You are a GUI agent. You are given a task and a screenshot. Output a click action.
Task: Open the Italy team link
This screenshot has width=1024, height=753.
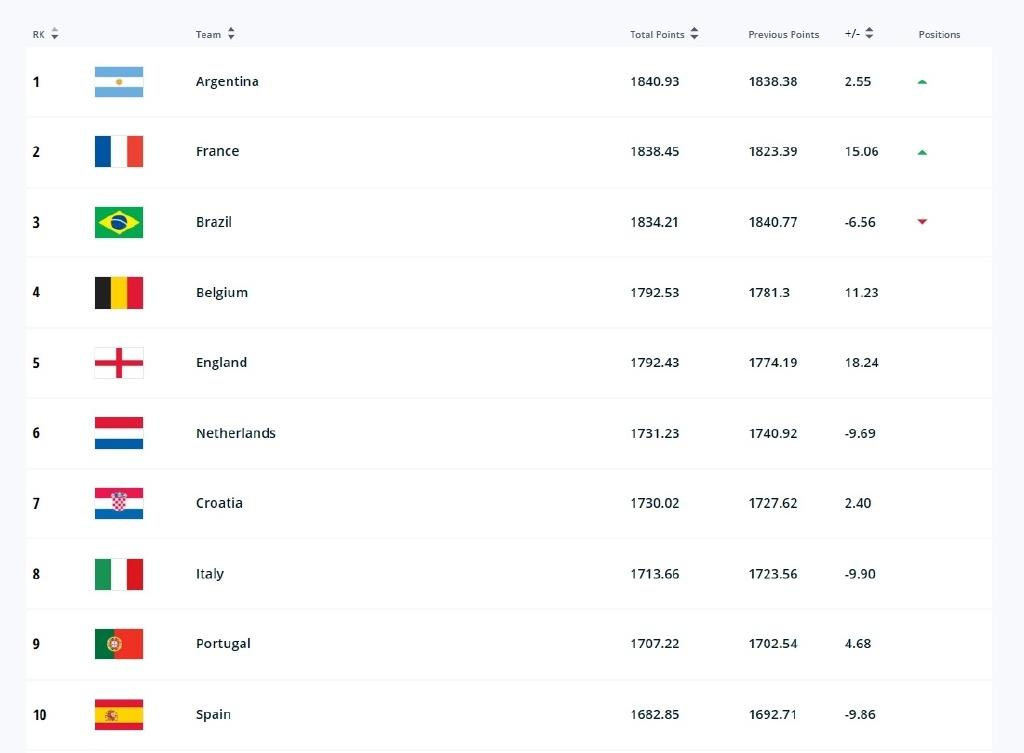210,574
